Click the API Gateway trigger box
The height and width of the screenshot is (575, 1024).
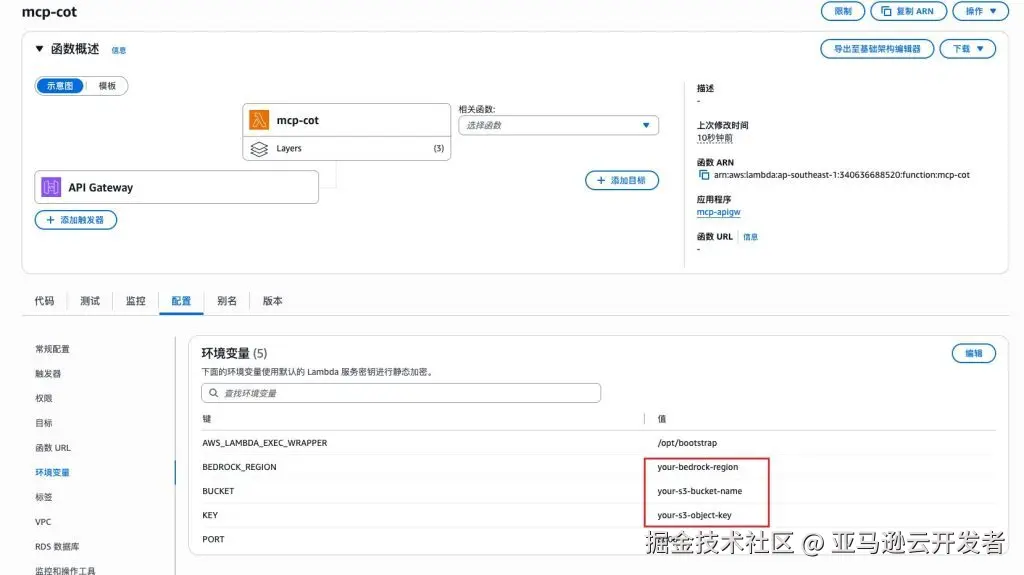(176, 187)
